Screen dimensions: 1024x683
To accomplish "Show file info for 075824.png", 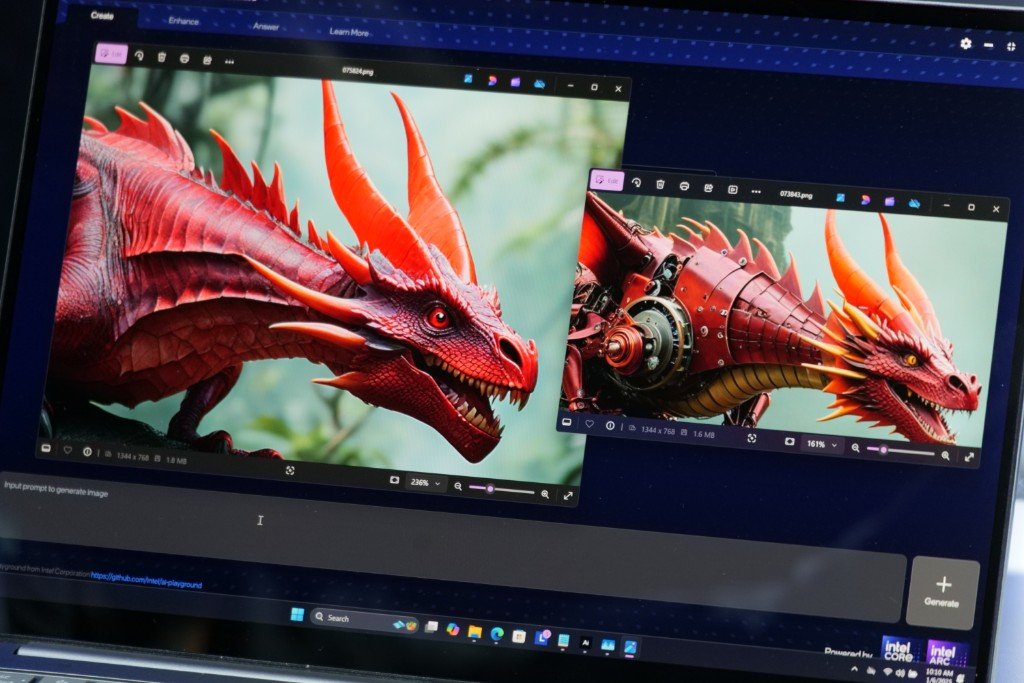I will coord(87,451).
